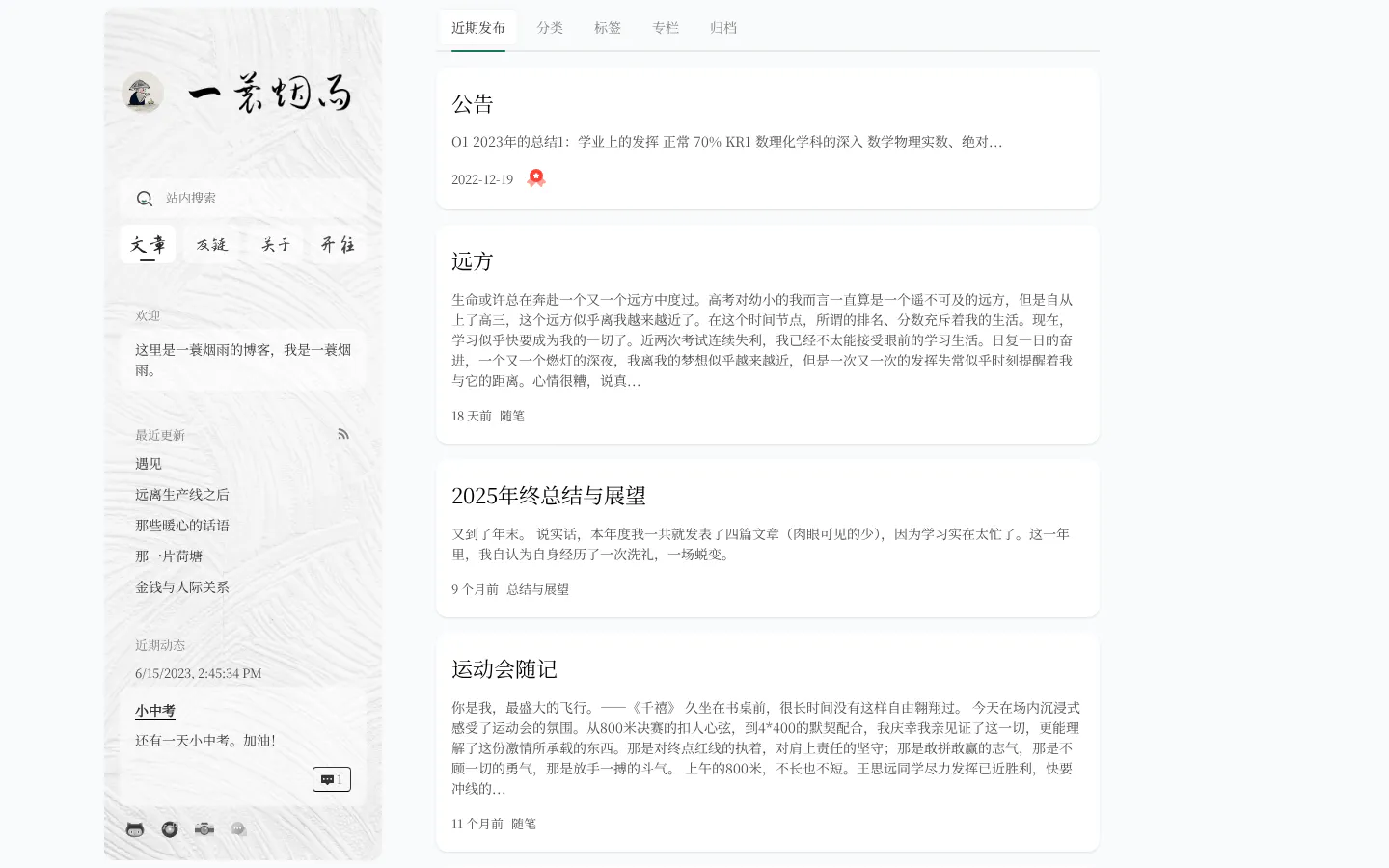Open the chat bubble icon link
Screen dimensions: 1389x868
239,829
